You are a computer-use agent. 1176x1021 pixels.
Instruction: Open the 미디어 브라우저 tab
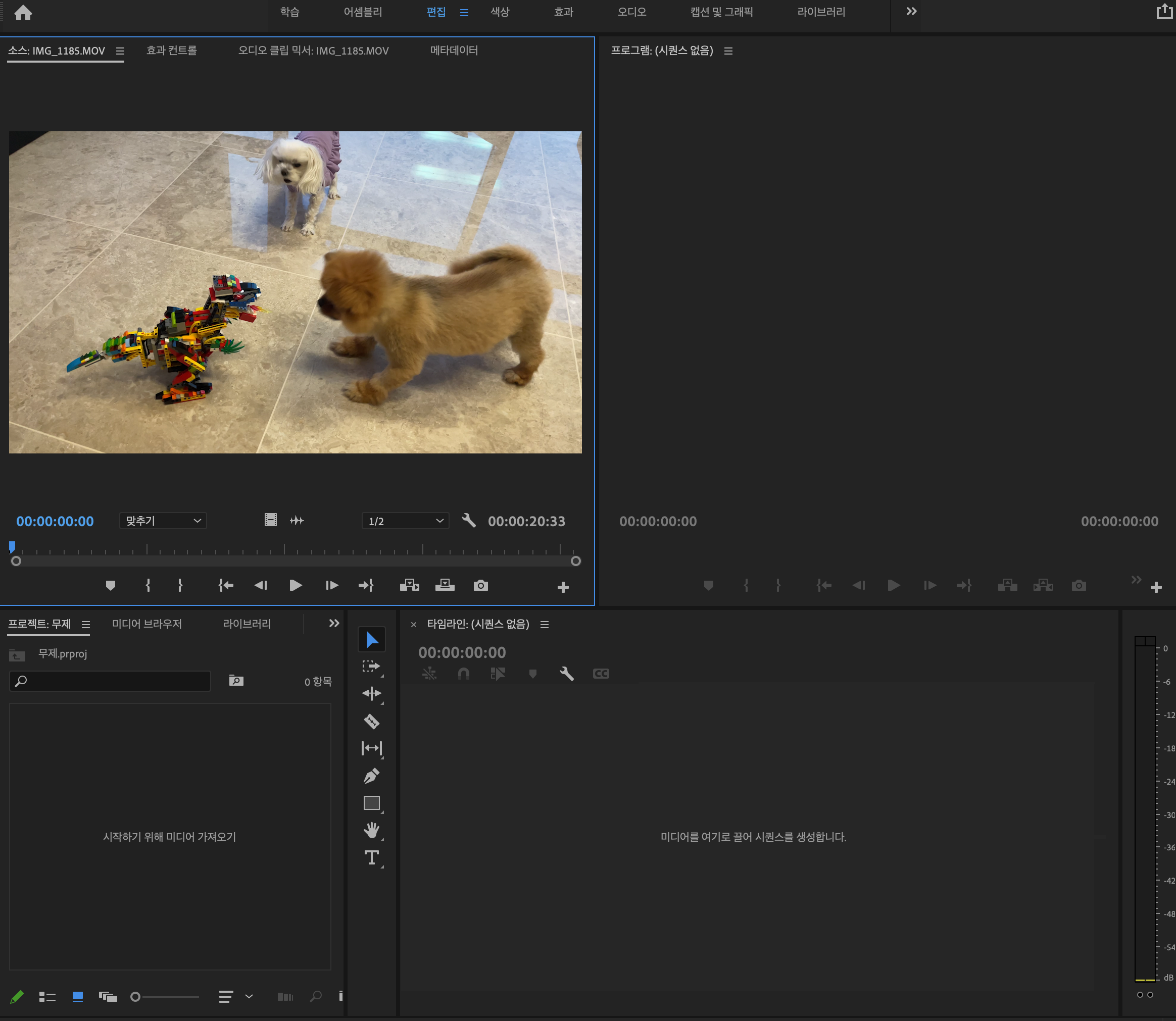click(146, 624)
